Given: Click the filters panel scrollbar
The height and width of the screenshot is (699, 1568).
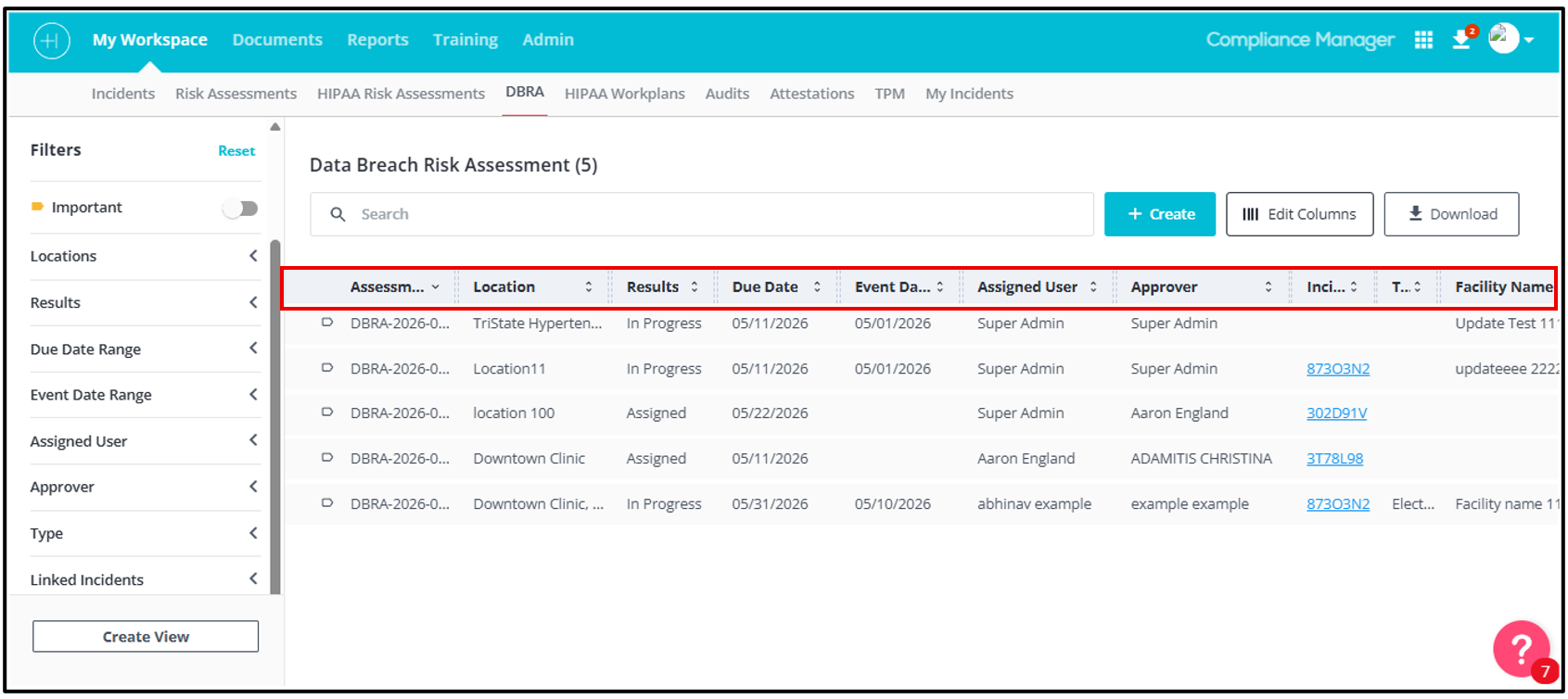Looking at the screenshot, I should 274,417.
